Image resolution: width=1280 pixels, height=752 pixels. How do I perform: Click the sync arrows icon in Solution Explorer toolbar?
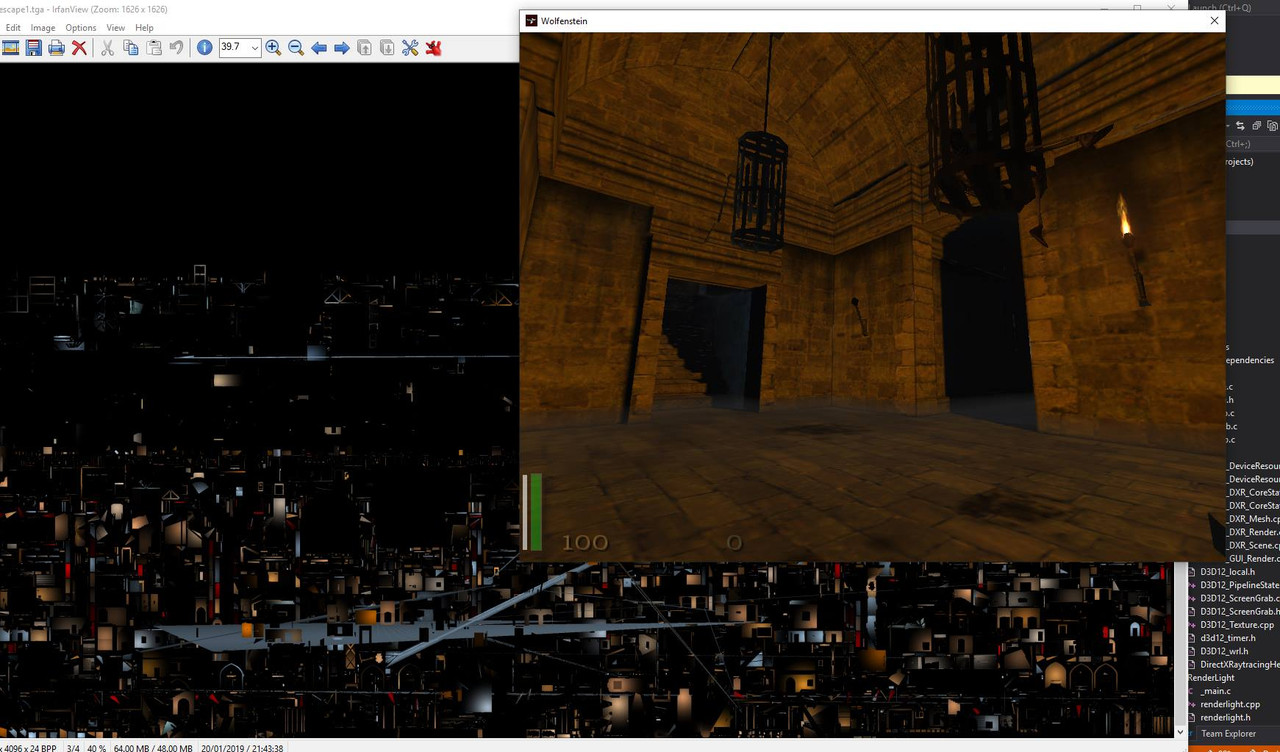[1240, 126]
